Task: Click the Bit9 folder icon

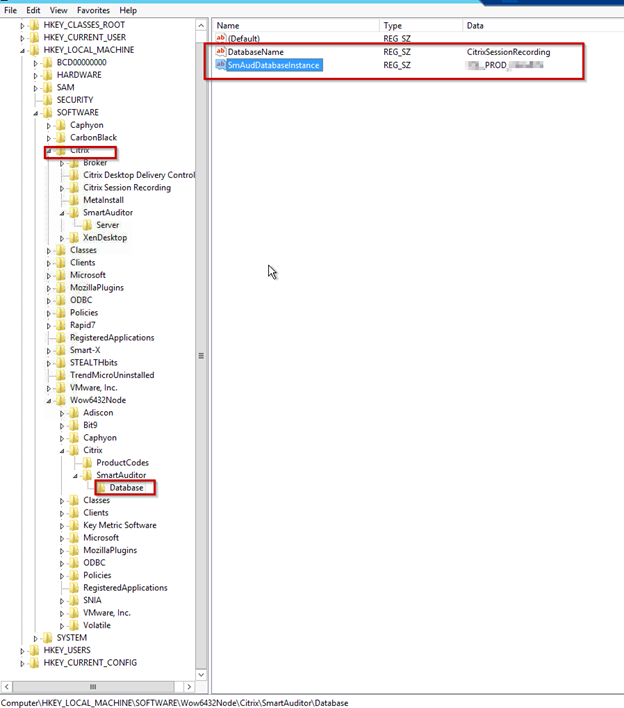Action: coord(74,425)
